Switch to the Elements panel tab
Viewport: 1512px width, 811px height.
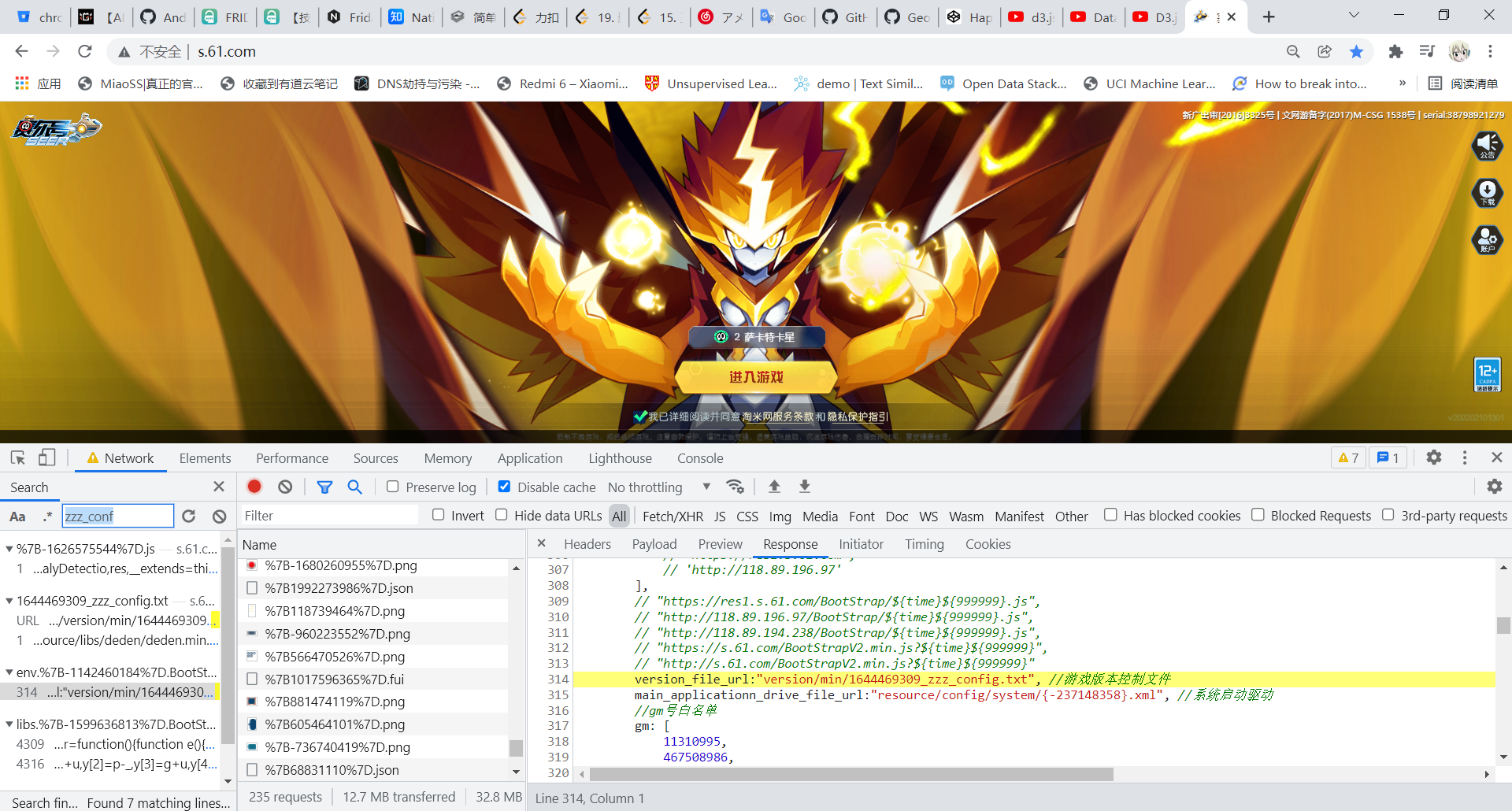pyautogui.click(x=205, y=458)
